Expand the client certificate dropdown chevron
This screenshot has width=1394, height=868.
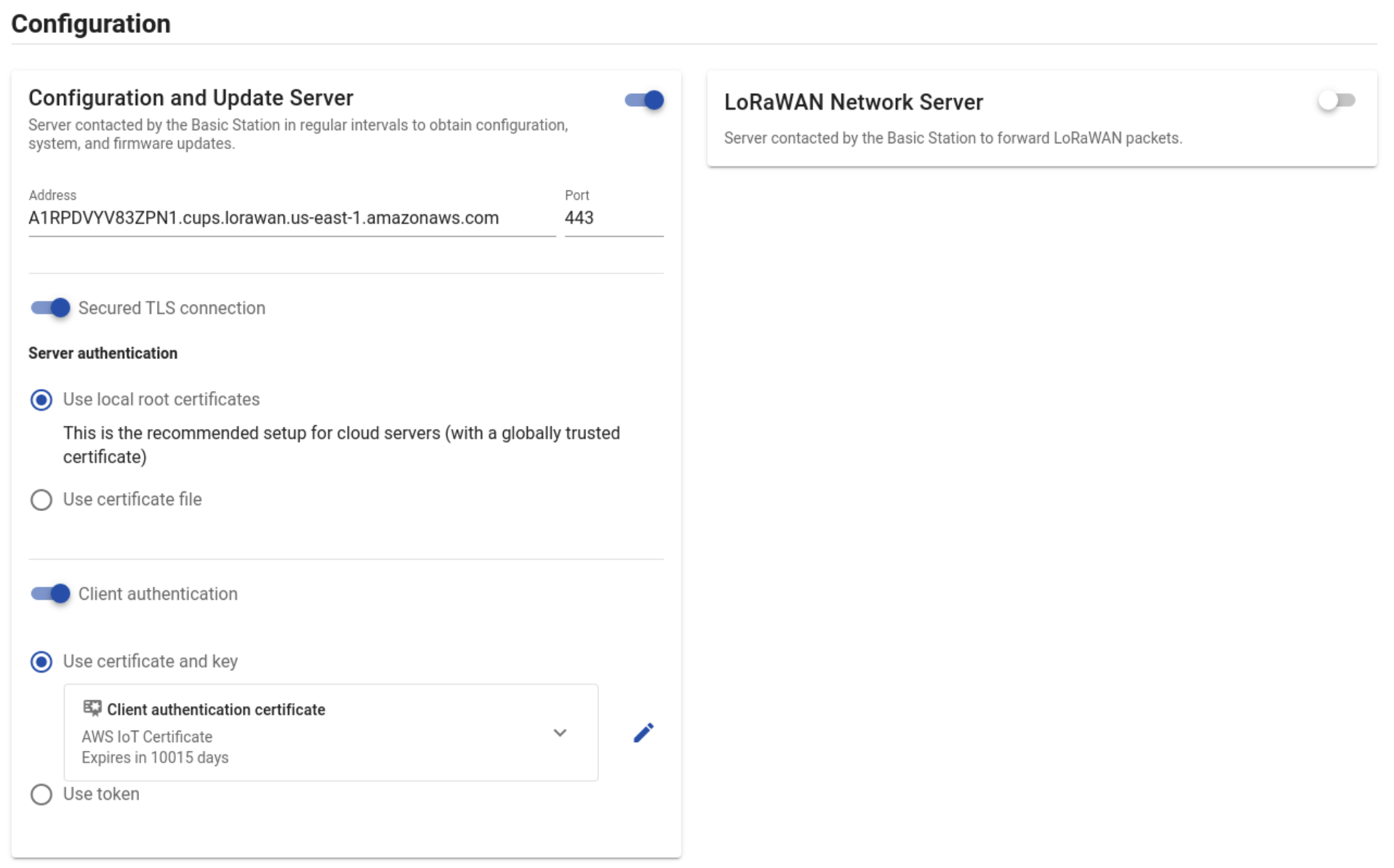coord(559,733)
